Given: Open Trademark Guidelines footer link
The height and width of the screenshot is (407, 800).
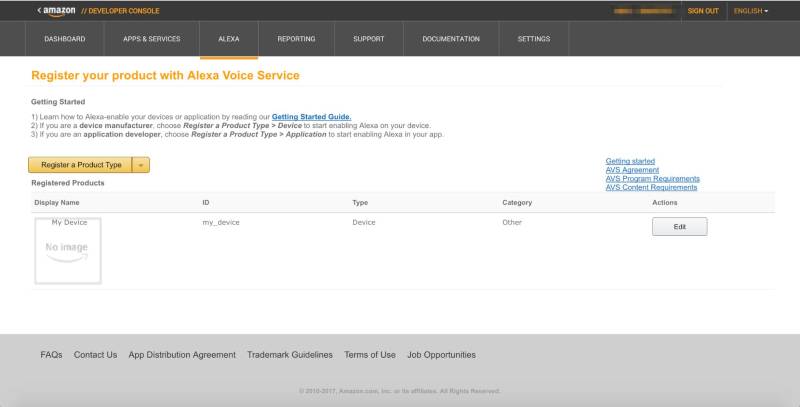Looking at the screenshot, I should (290, 354).
